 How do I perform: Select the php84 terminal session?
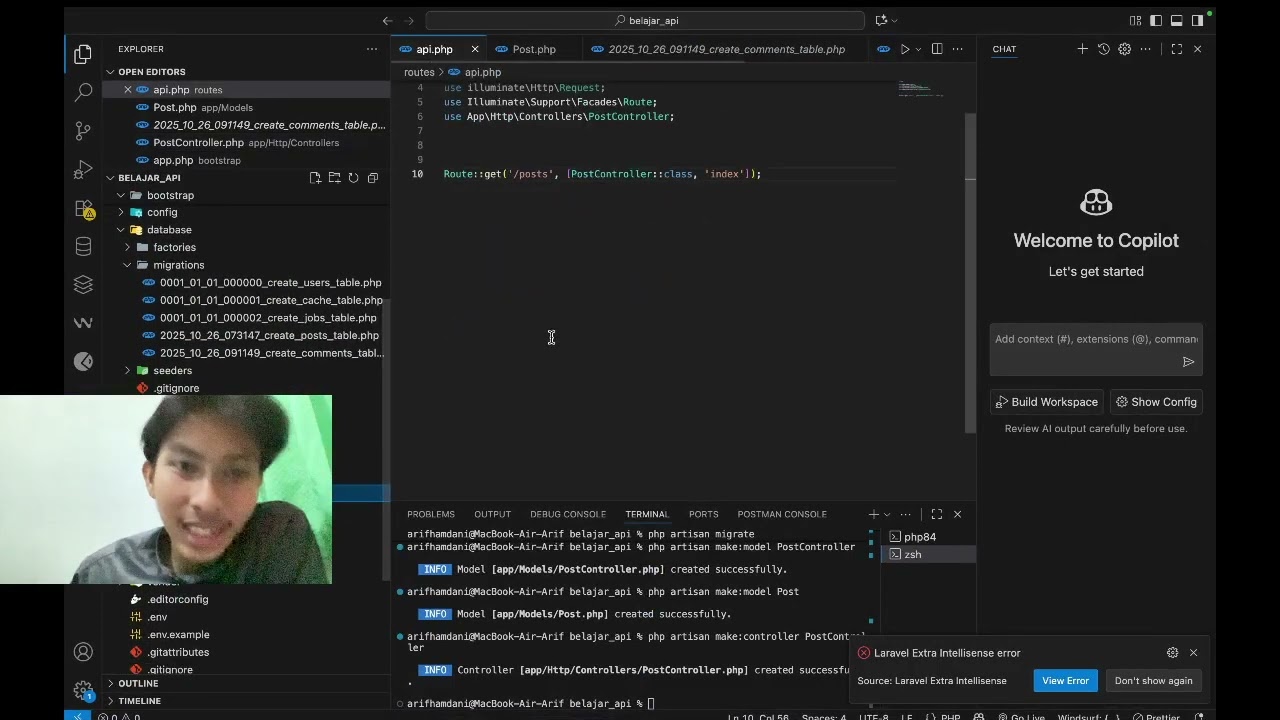927,537
